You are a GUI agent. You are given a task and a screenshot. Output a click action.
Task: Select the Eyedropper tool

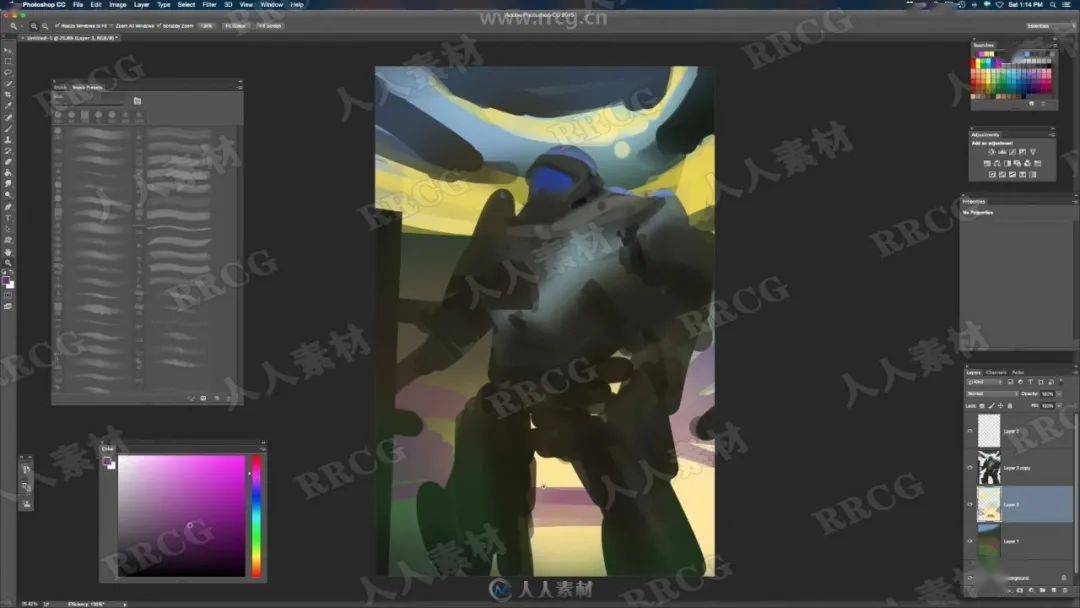tap(9, 105)
